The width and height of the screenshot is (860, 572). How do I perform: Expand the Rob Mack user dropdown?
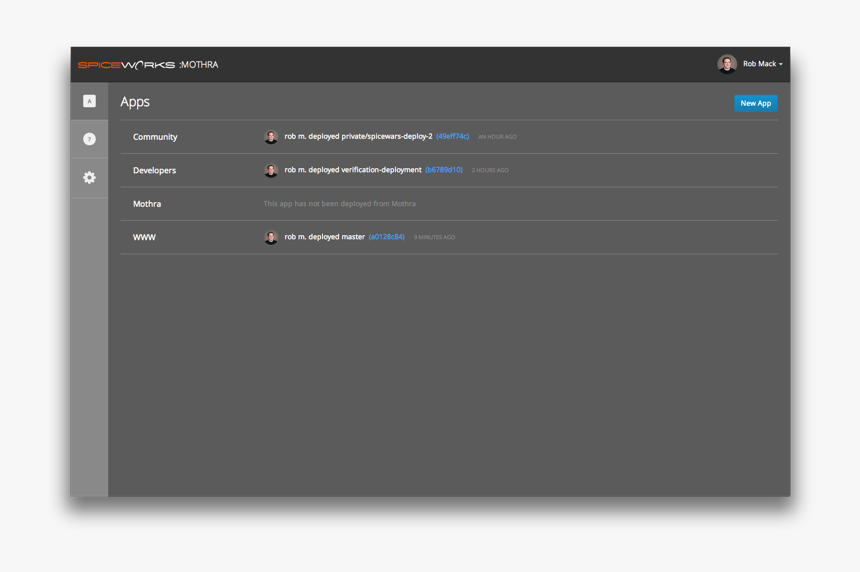click(762, 64)
